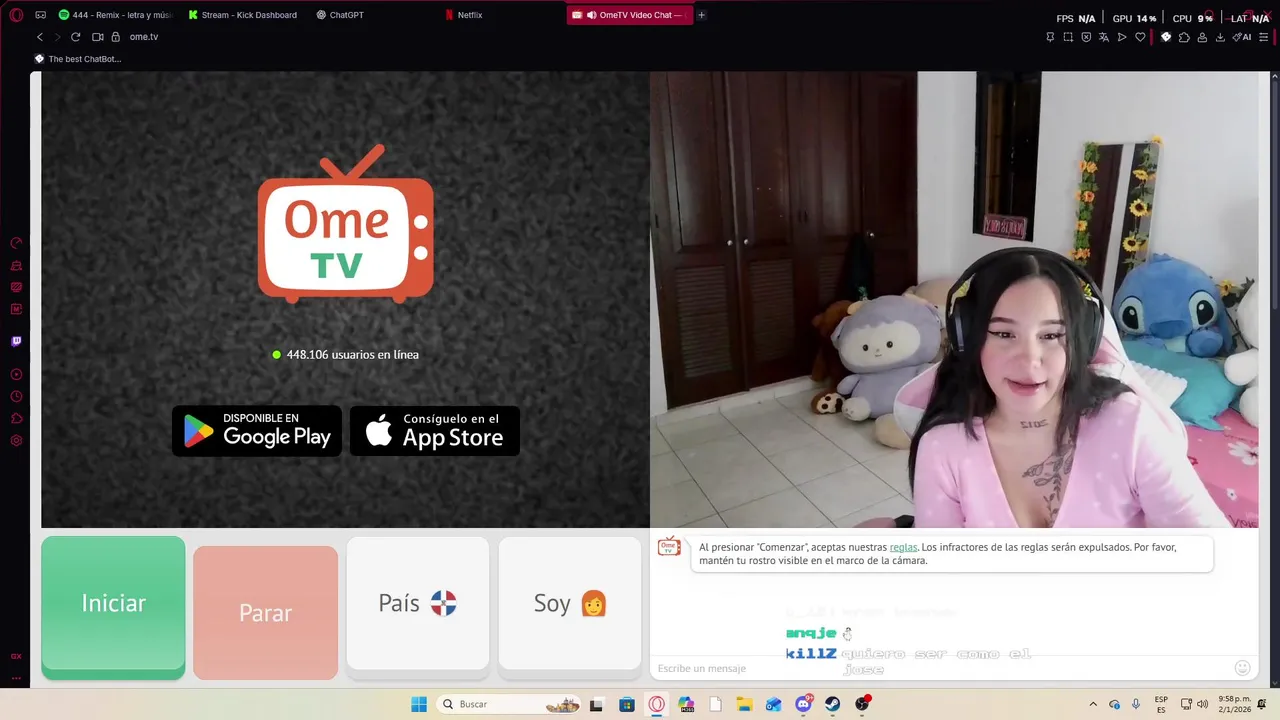Open Discord from the taskbar
1280x720 pixels.
pyautogui.click(x=804, y=704)
